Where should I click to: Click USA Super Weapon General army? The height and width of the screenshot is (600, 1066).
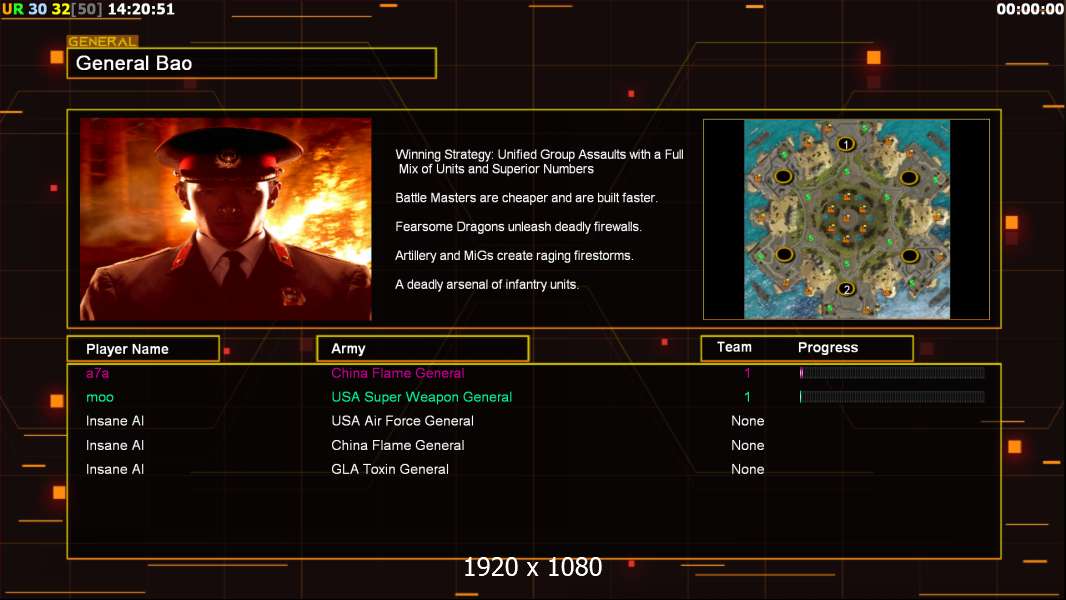pyautogui.click(x=422, y=397)
